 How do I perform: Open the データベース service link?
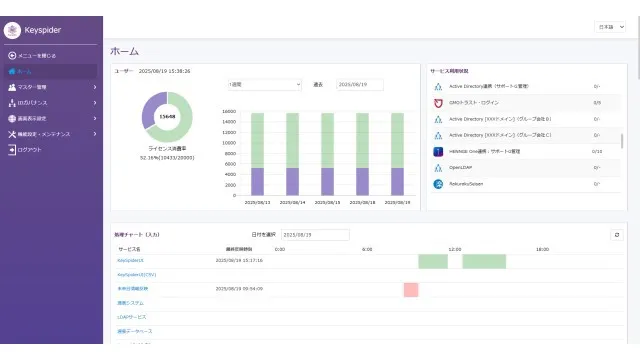pos(135,331)
